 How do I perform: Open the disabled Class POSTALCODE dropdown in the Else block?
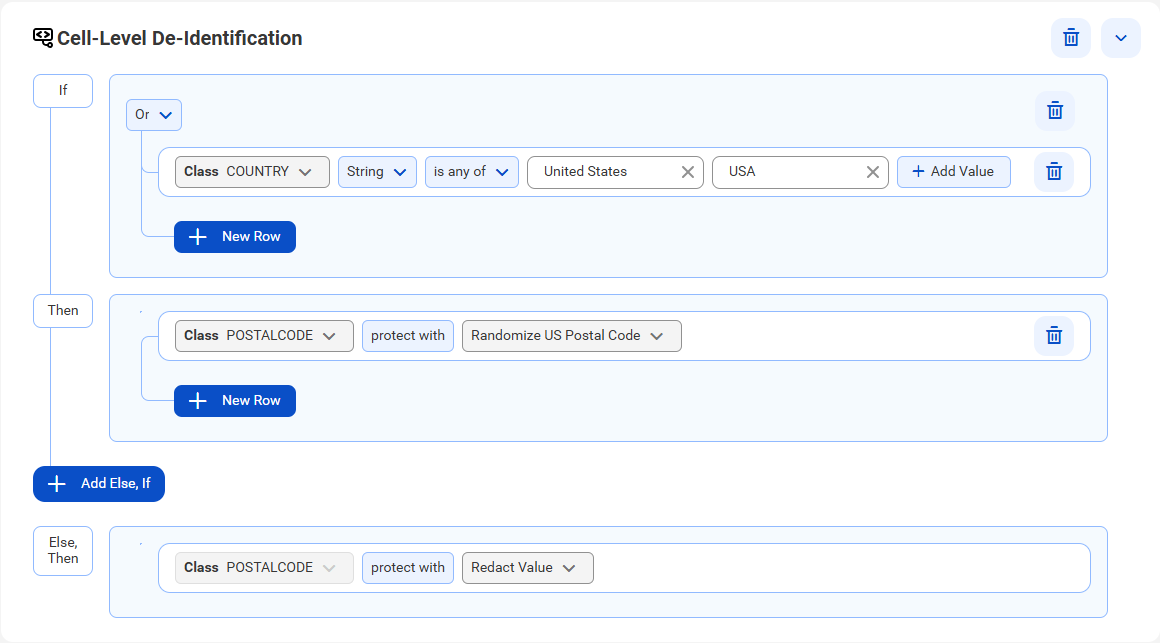[x=264, y=568]
